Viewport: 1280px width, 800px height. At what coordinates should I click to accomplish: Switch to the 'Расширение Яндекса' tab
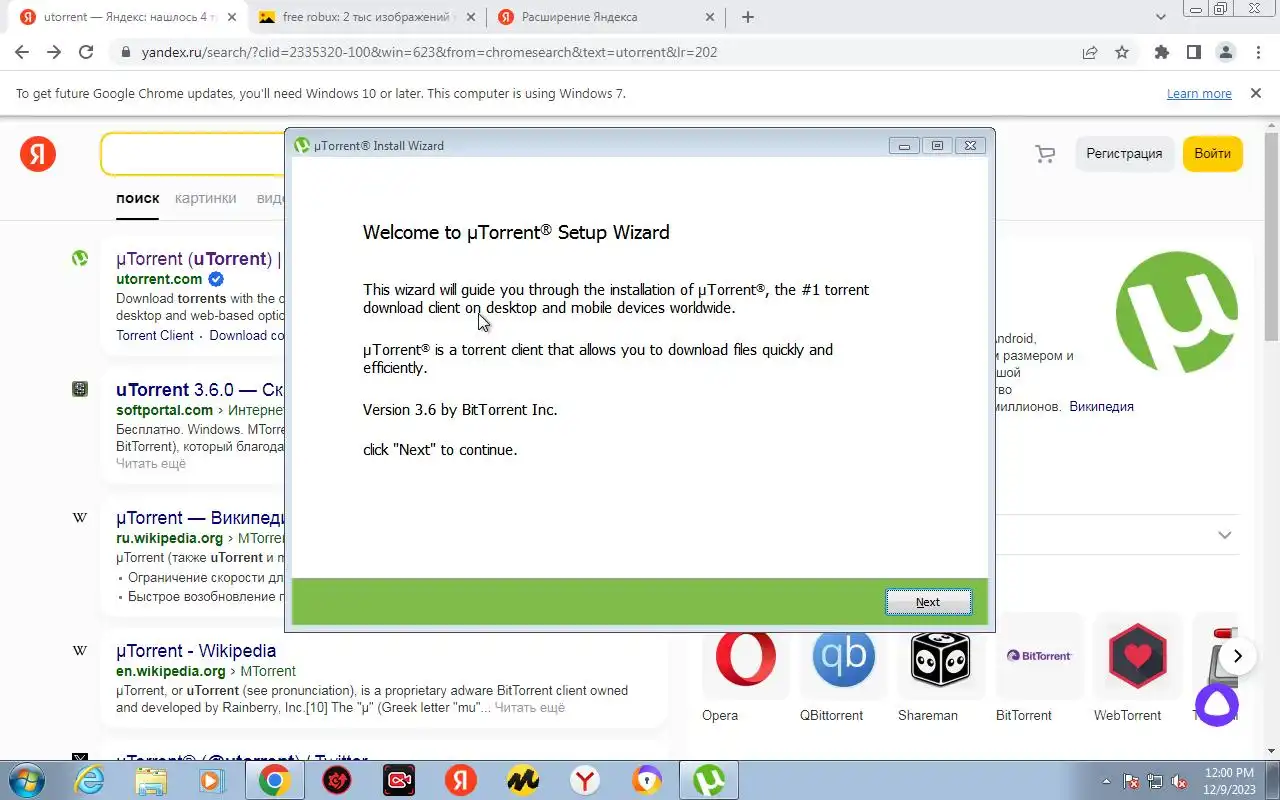point(607,17)
